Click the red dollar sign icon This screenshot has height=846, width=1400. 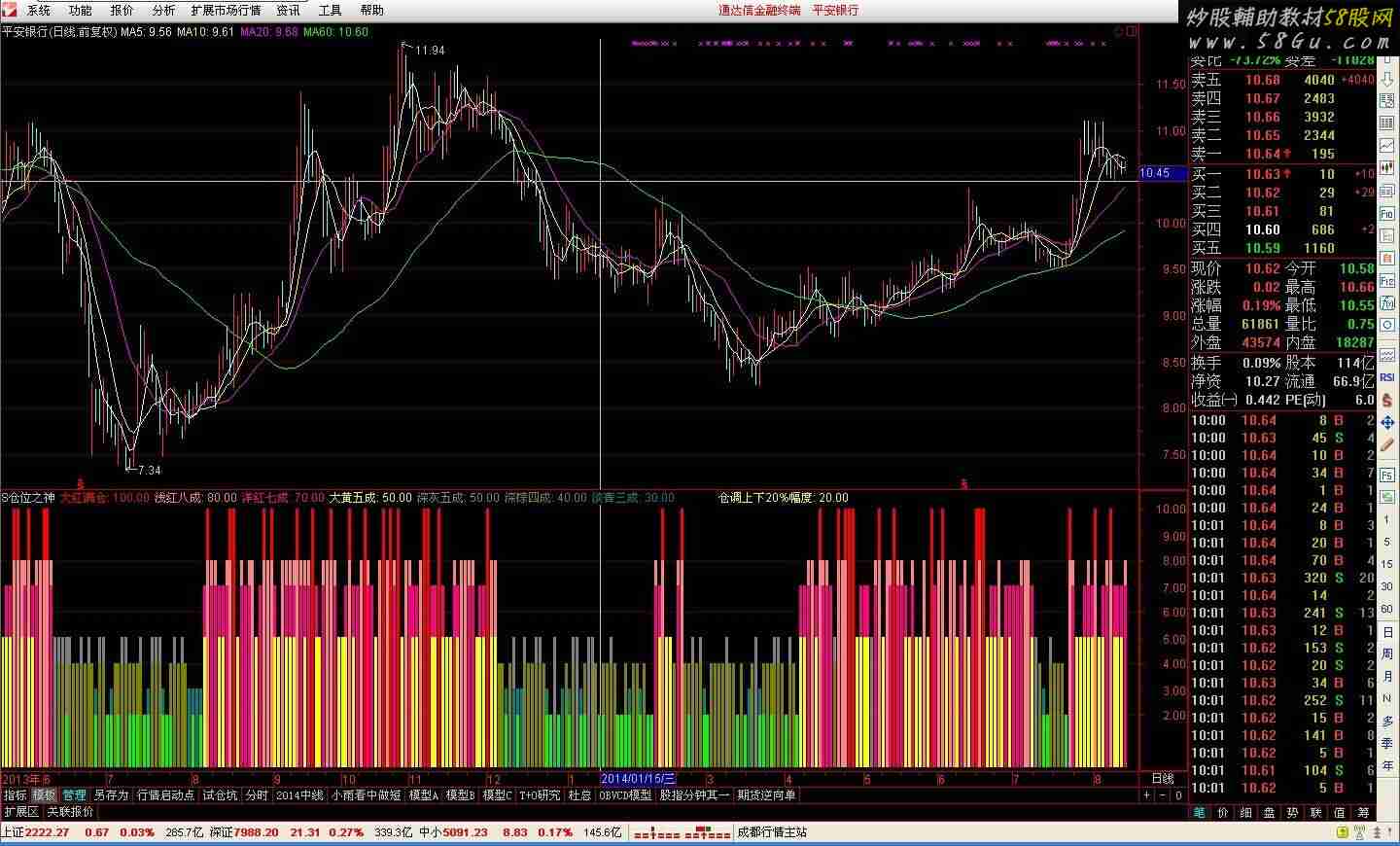(1387, 400)
